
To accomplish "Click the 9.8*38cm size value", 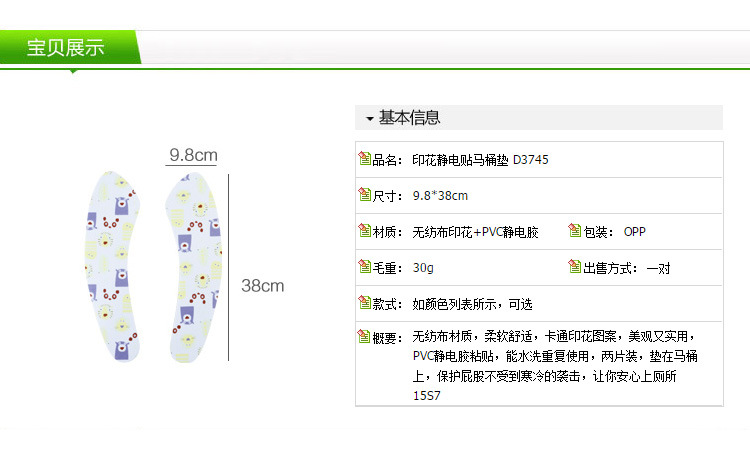I will 440,196.
